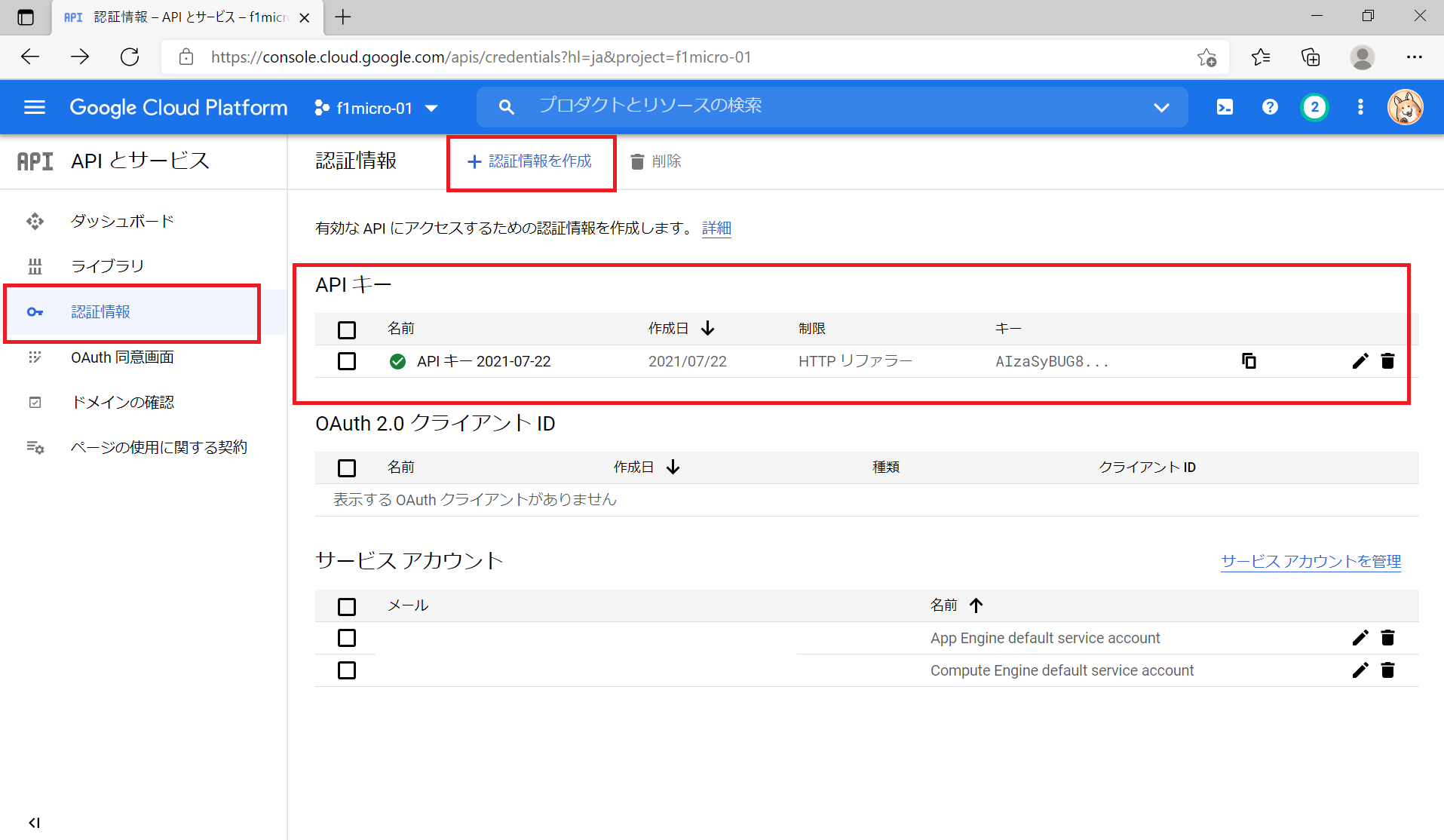Expand the search bar dropdown chevron

click(x=1161, y=107)
